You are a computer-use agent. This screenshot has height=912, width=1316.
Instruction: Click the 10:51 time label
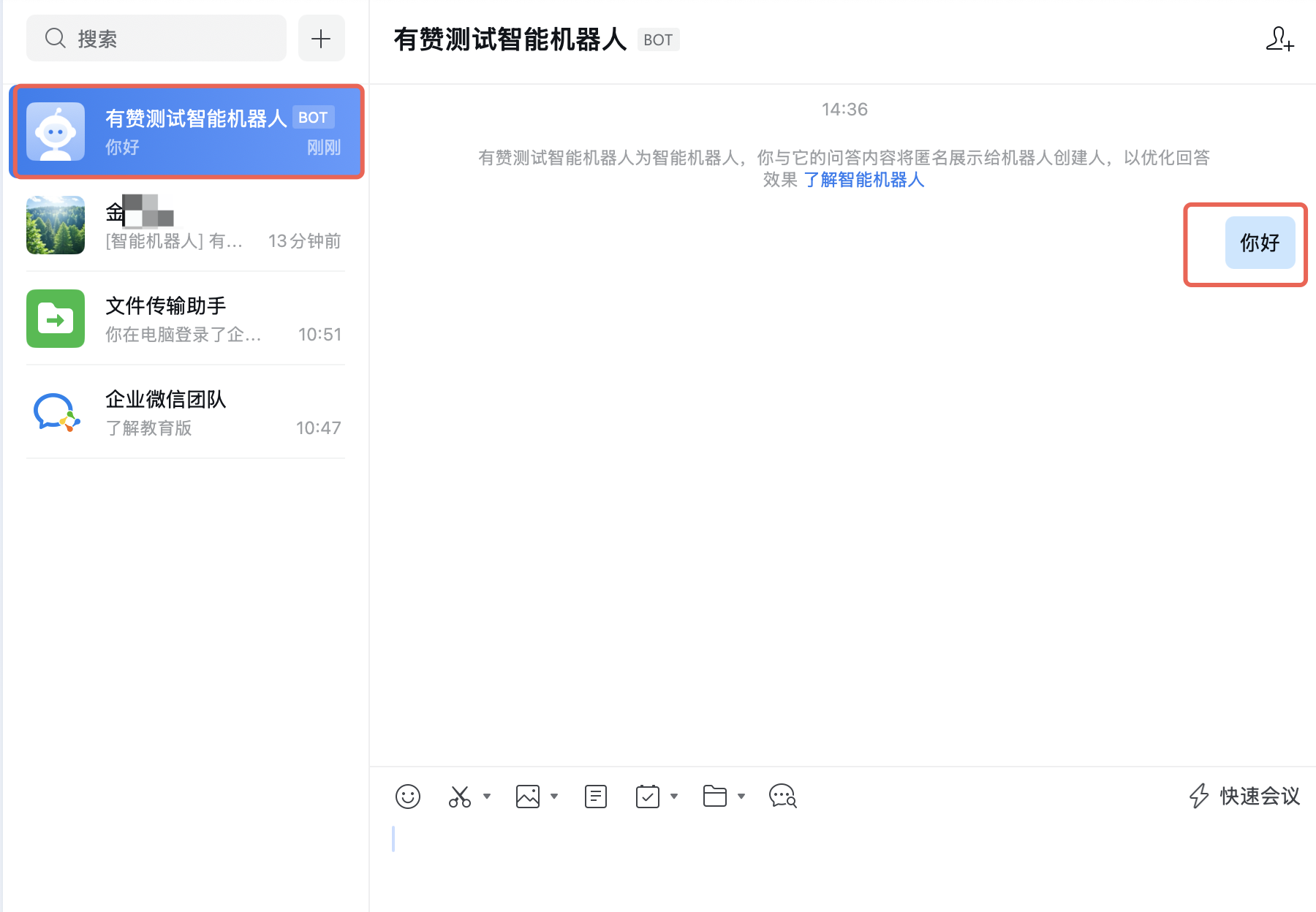319,335
